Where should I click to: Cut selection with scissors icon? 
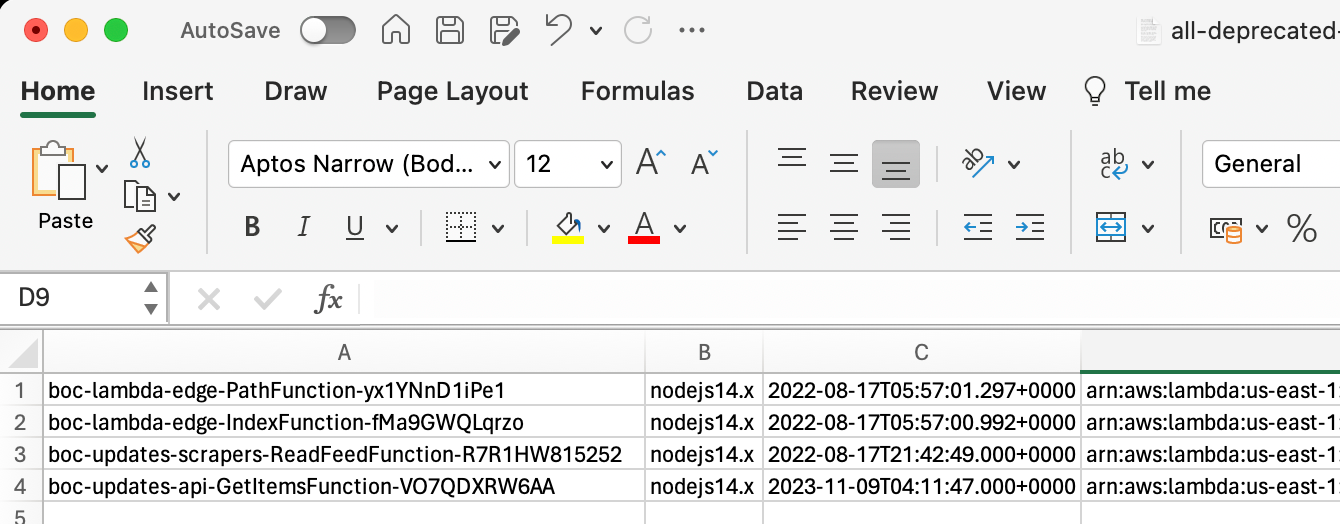139,153
